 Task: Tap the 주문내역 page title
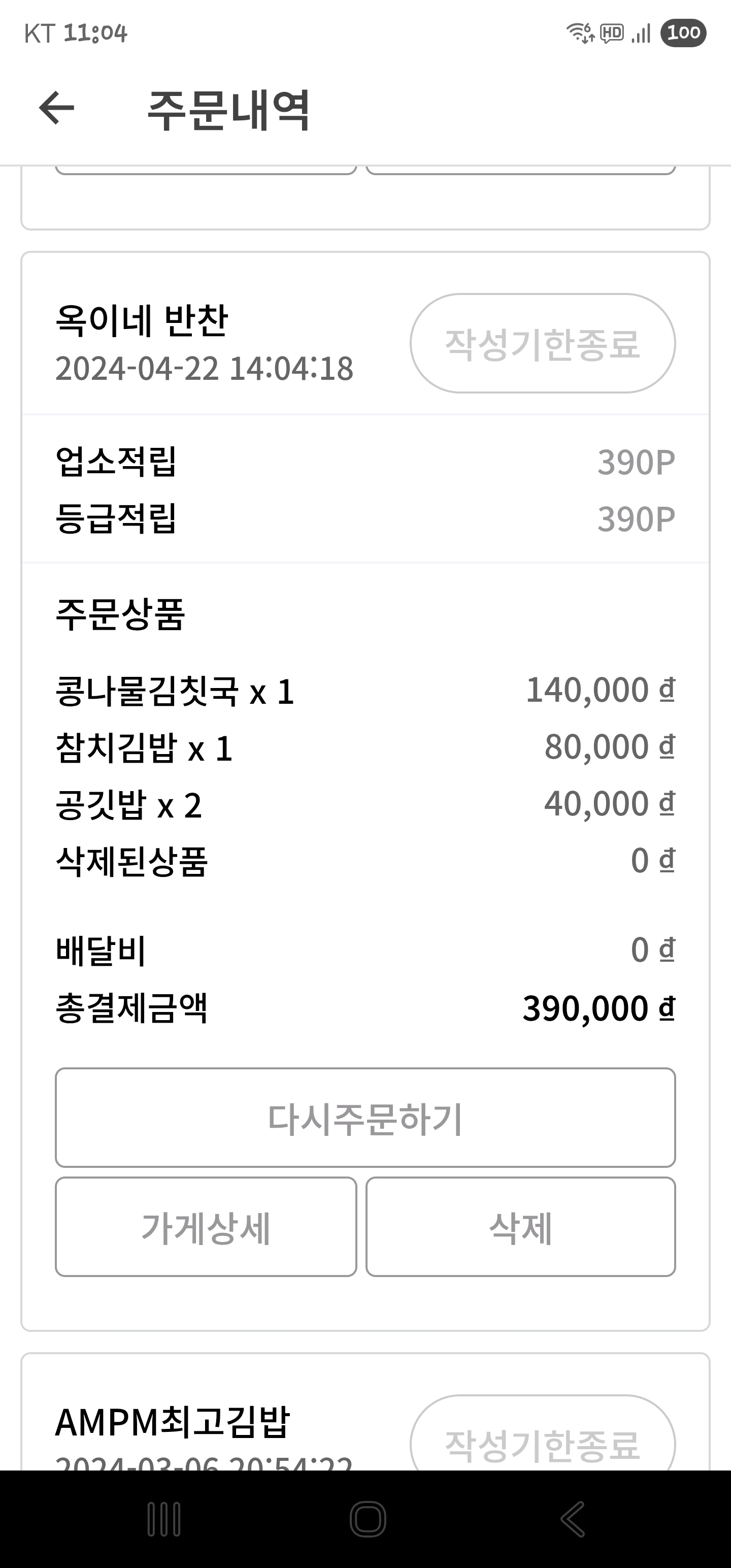coord(229,110)
